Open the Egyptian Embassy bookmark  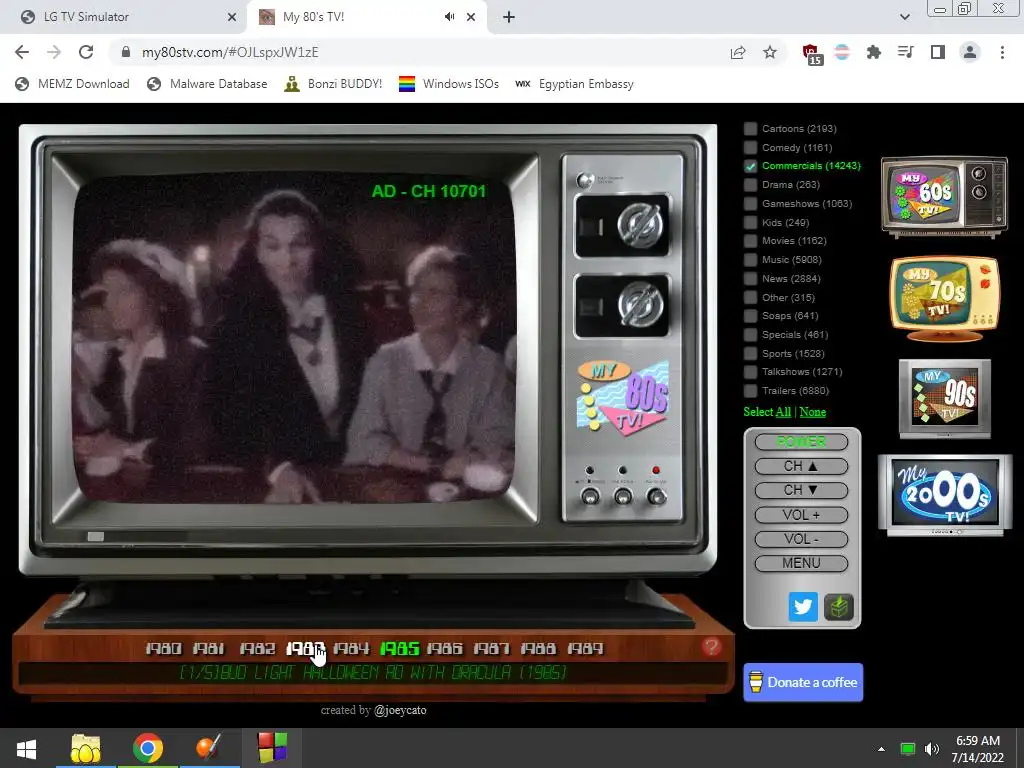[575, 84]
